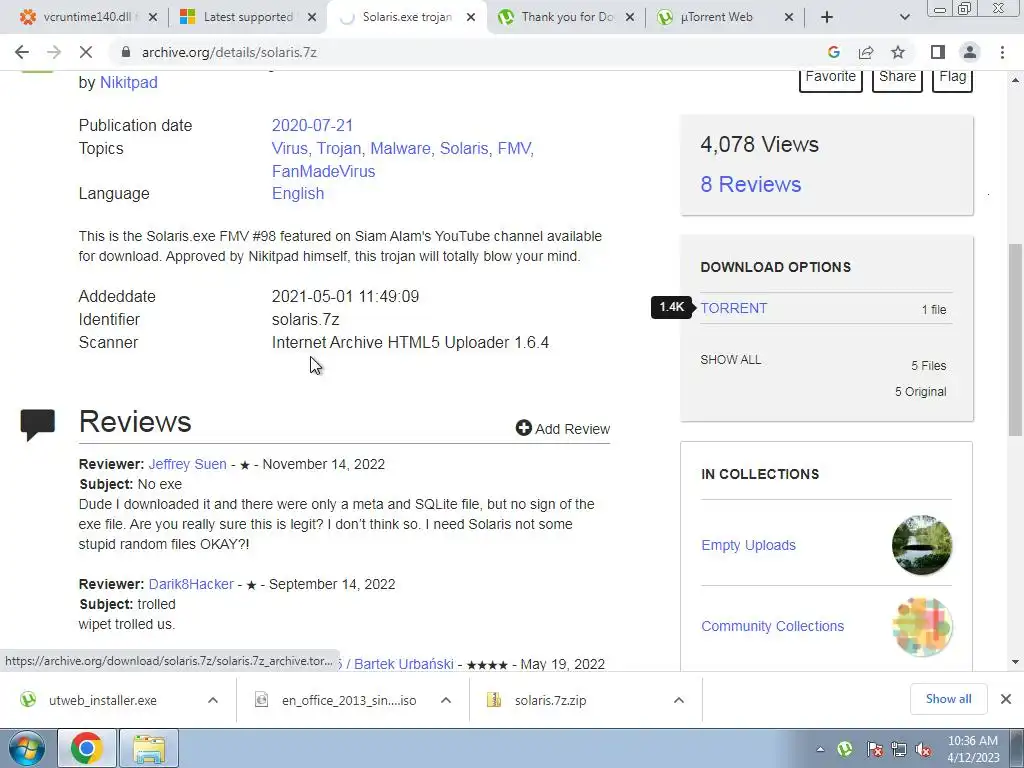The height and width of the screenshot is (768, 1024).
Task: Open reviewer Bartek Urbański's profile
Action: [x=404, y=664]
